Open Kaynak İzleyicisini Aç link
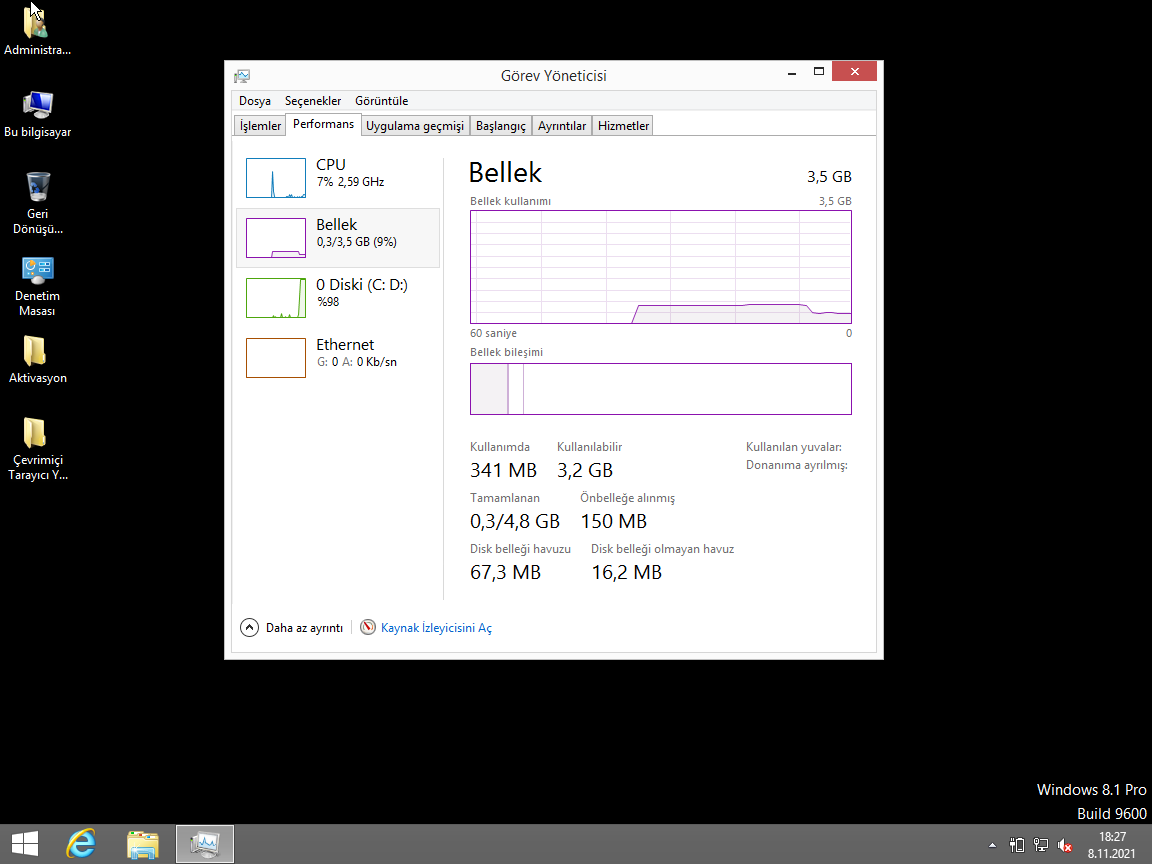Viewport: 1152px width, 864px height. coord(436,628)
